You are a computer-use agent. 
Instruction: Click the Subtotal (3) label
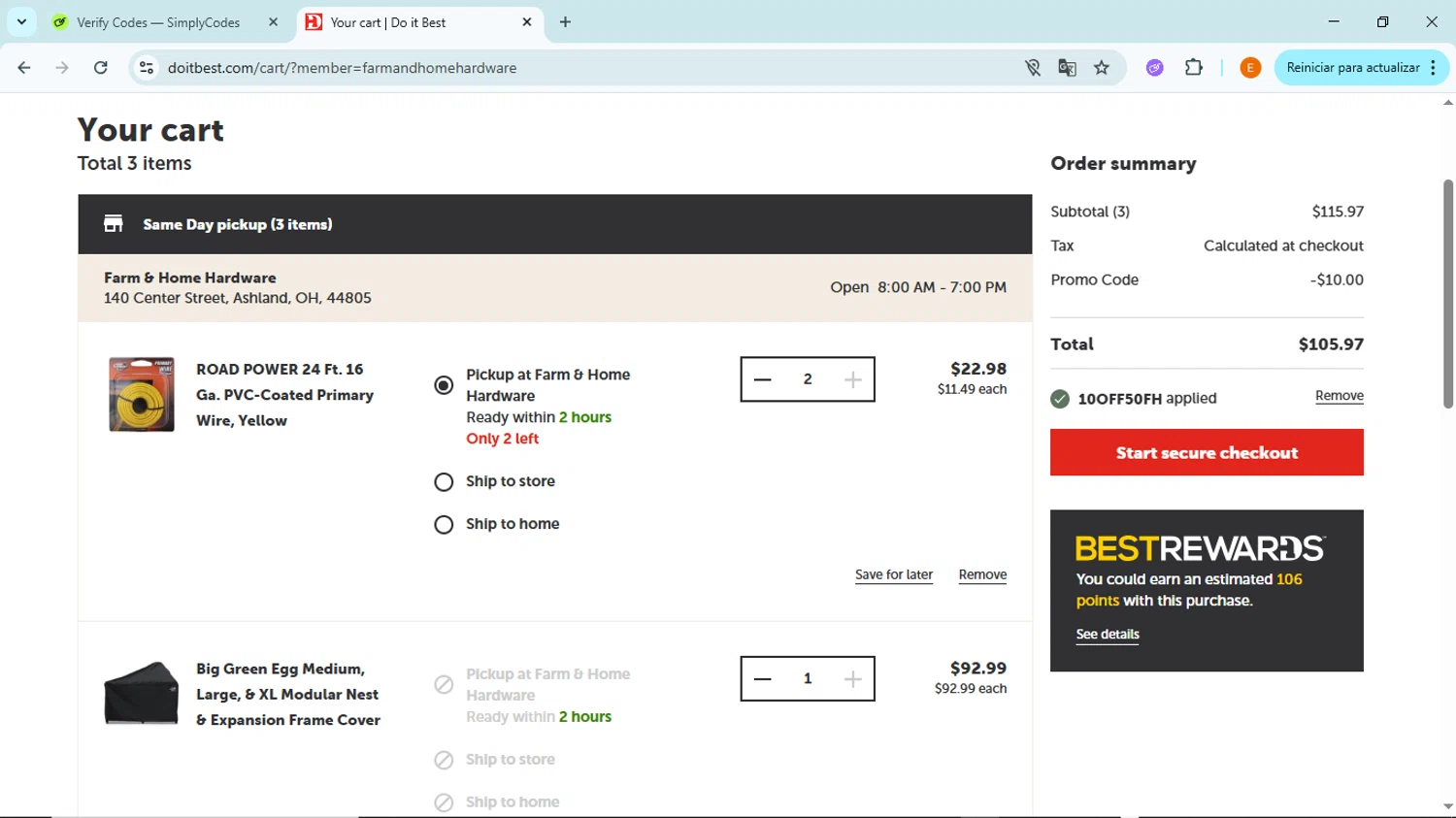[1090, 212]
